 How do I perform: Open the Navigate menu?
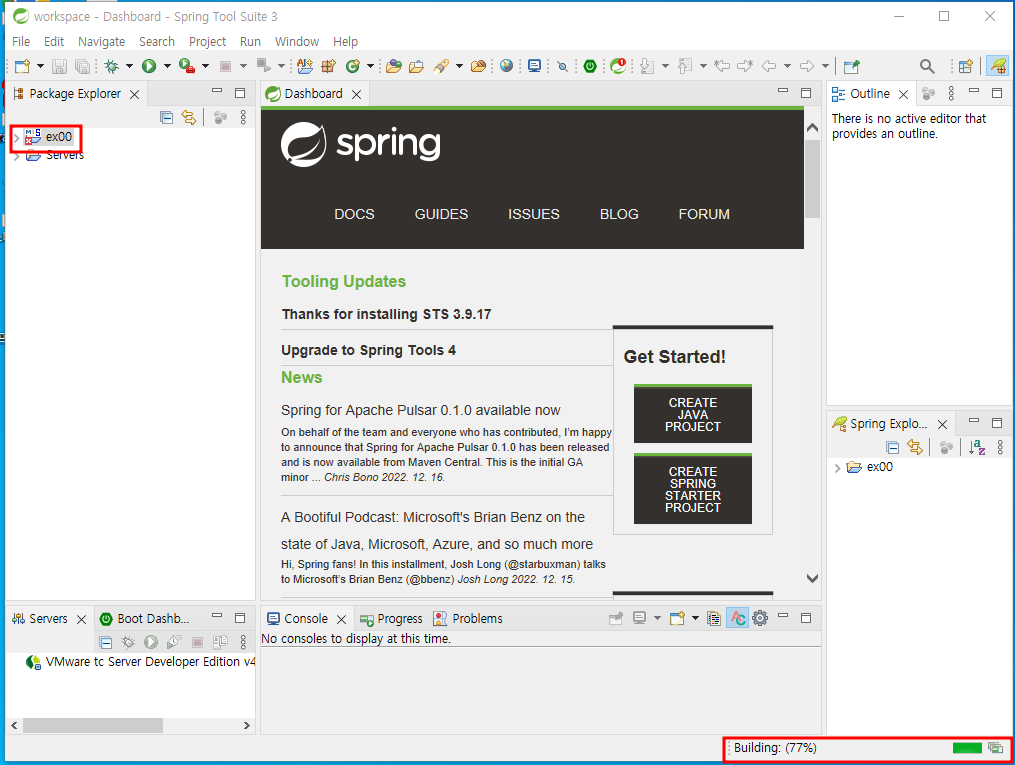[x=102, y=41]
